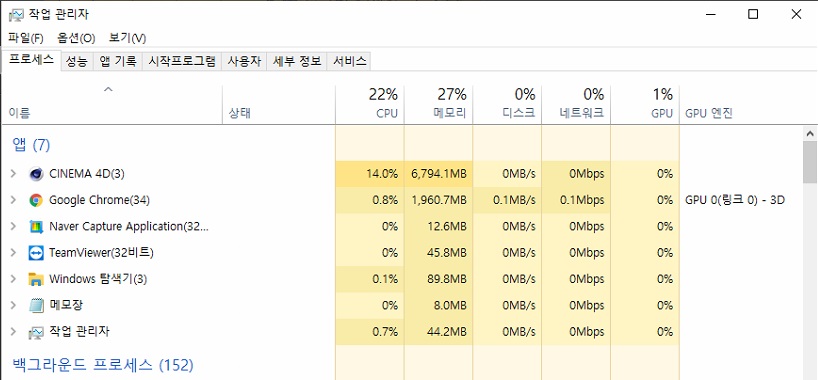Screen dimensions: 818x380
Task: Click the Google Chrome icon in list
Action: [x=36, y=200]
